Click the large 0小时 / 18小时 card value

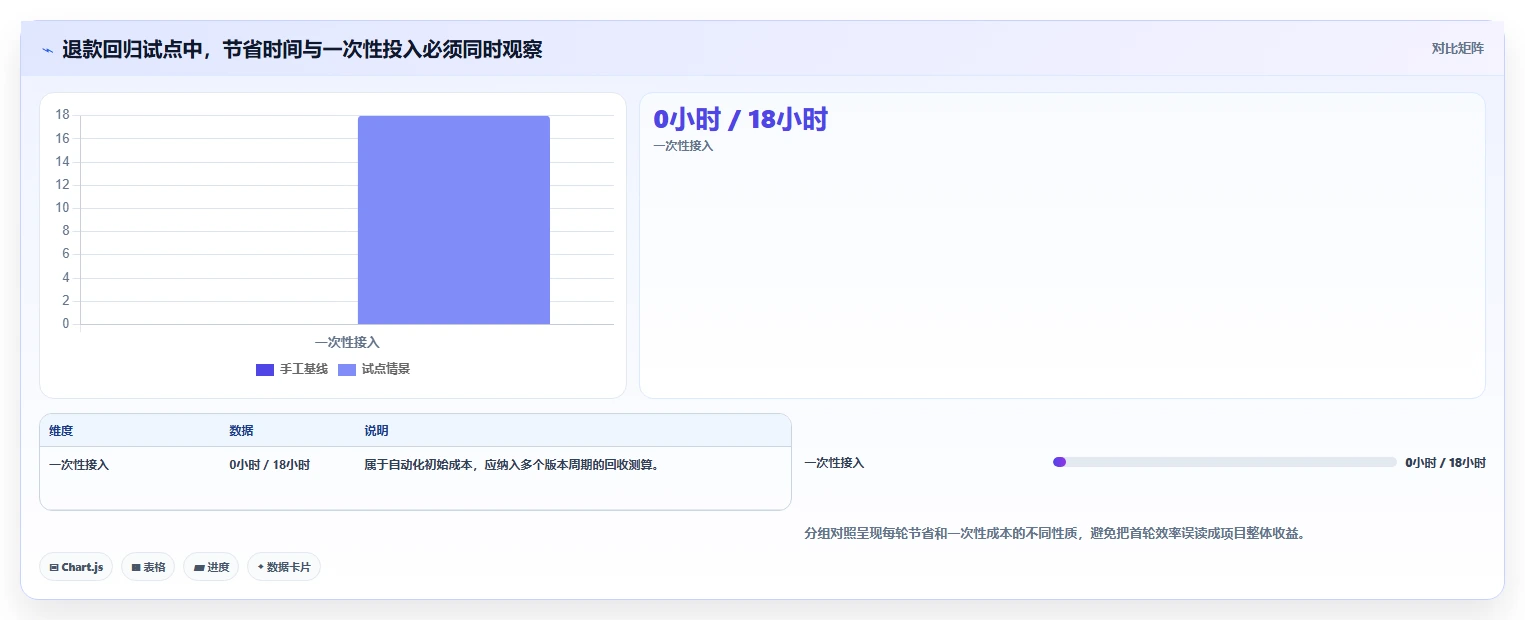(x=740, y=119)
